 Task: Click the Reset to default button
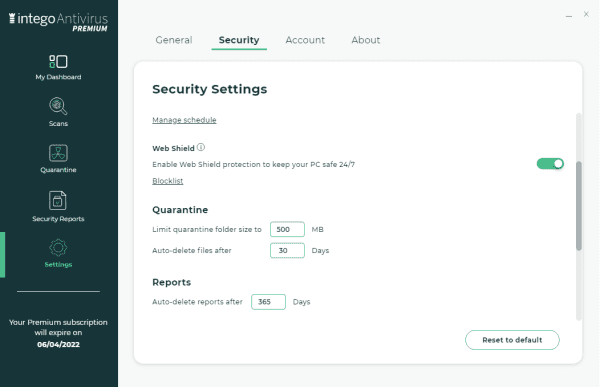click(x=512, y=340)
